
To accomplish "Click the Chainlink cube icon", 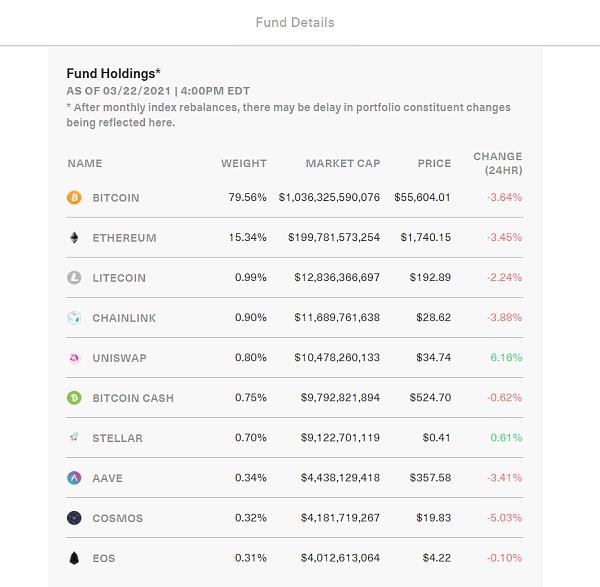I will pyautogui.click(x=74, y=318).
